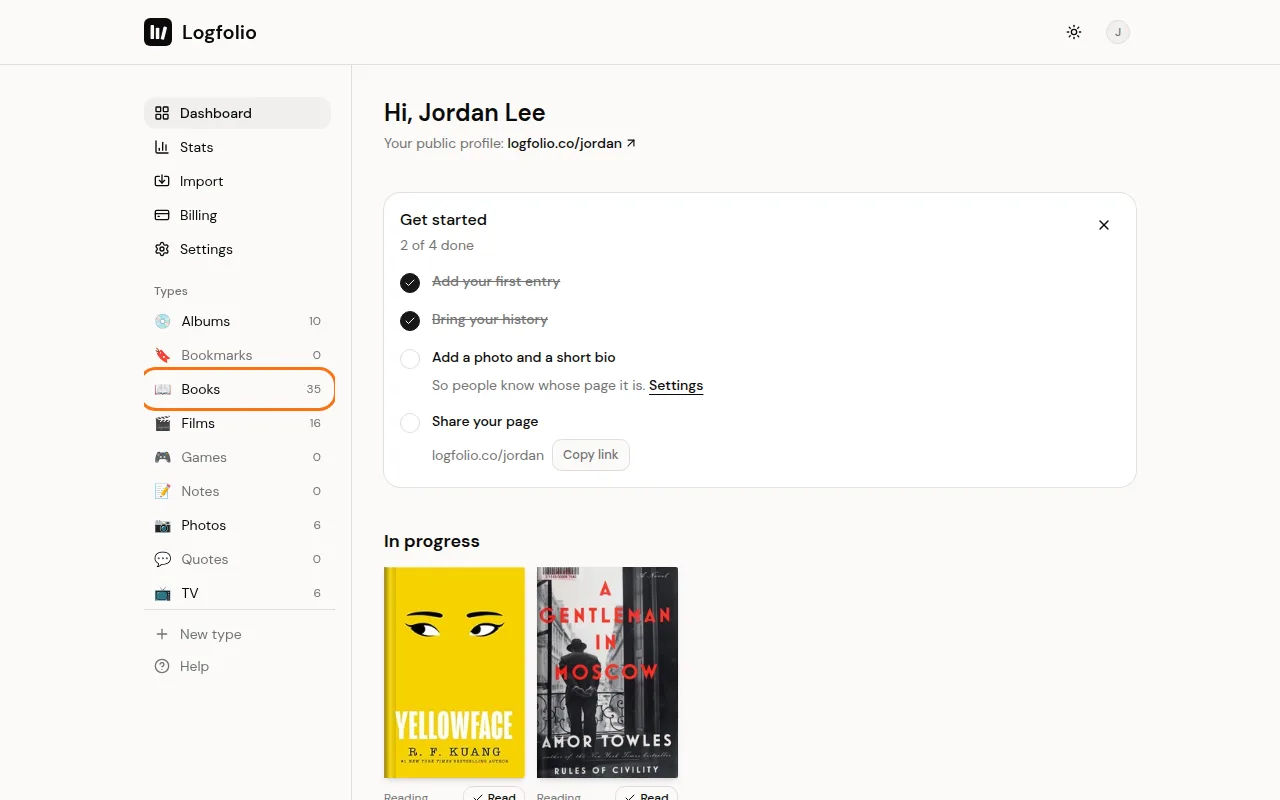Open the Stats page label
This screenshot has height=800, width=1280.
tap(196, 147)
